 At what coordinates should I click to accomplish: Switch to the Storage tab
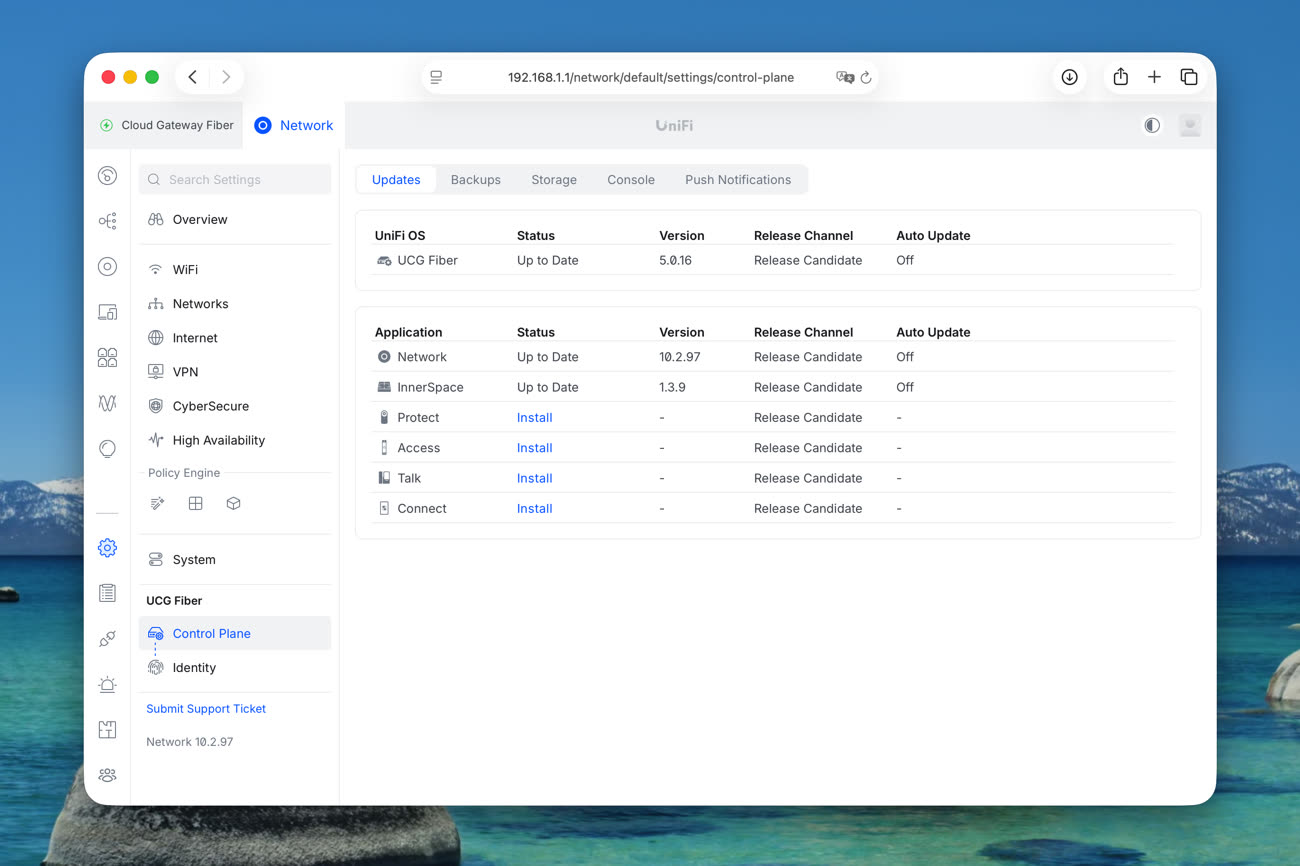coord(554,180)
